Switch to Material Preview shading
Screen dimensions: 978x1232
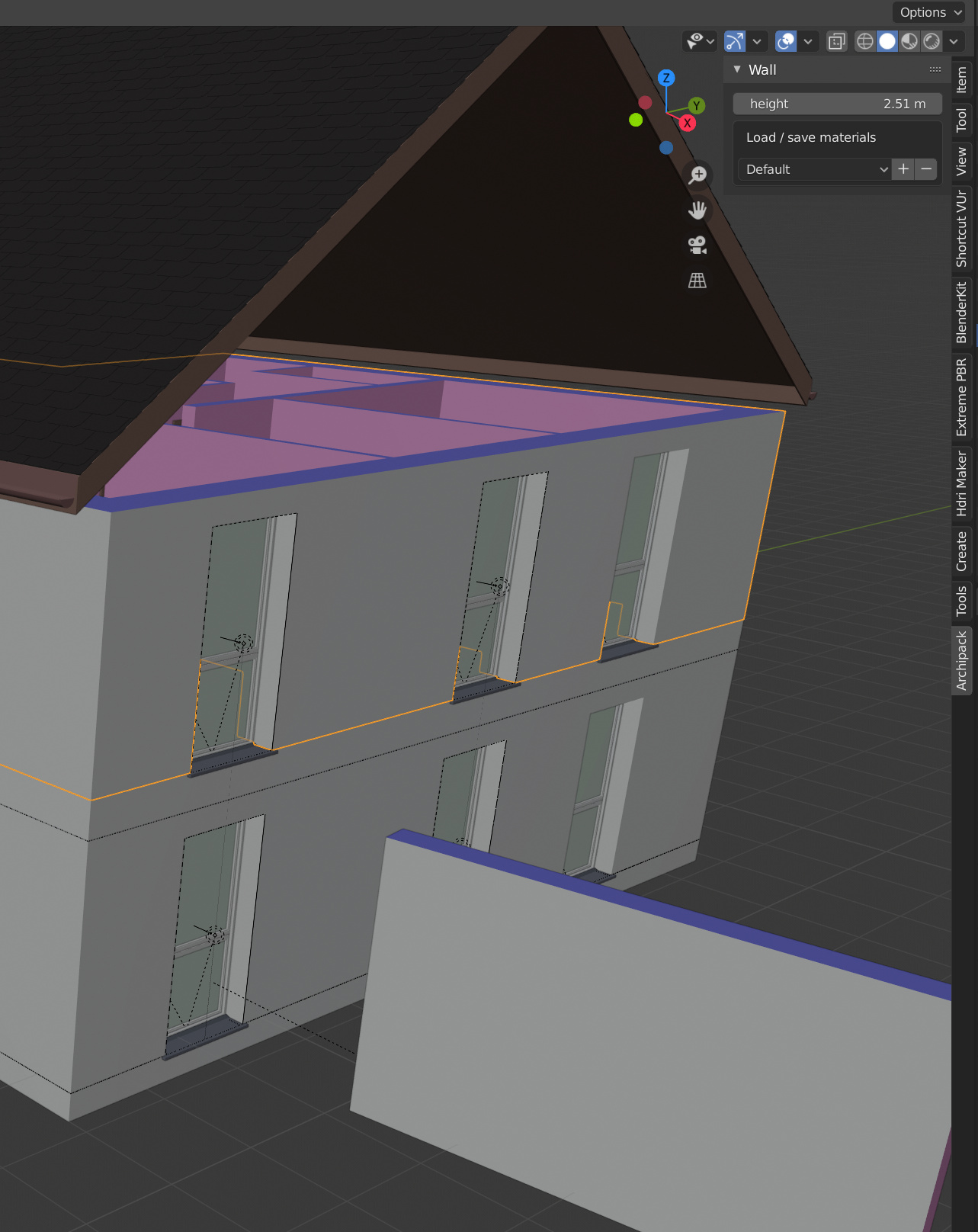point(909,41)
